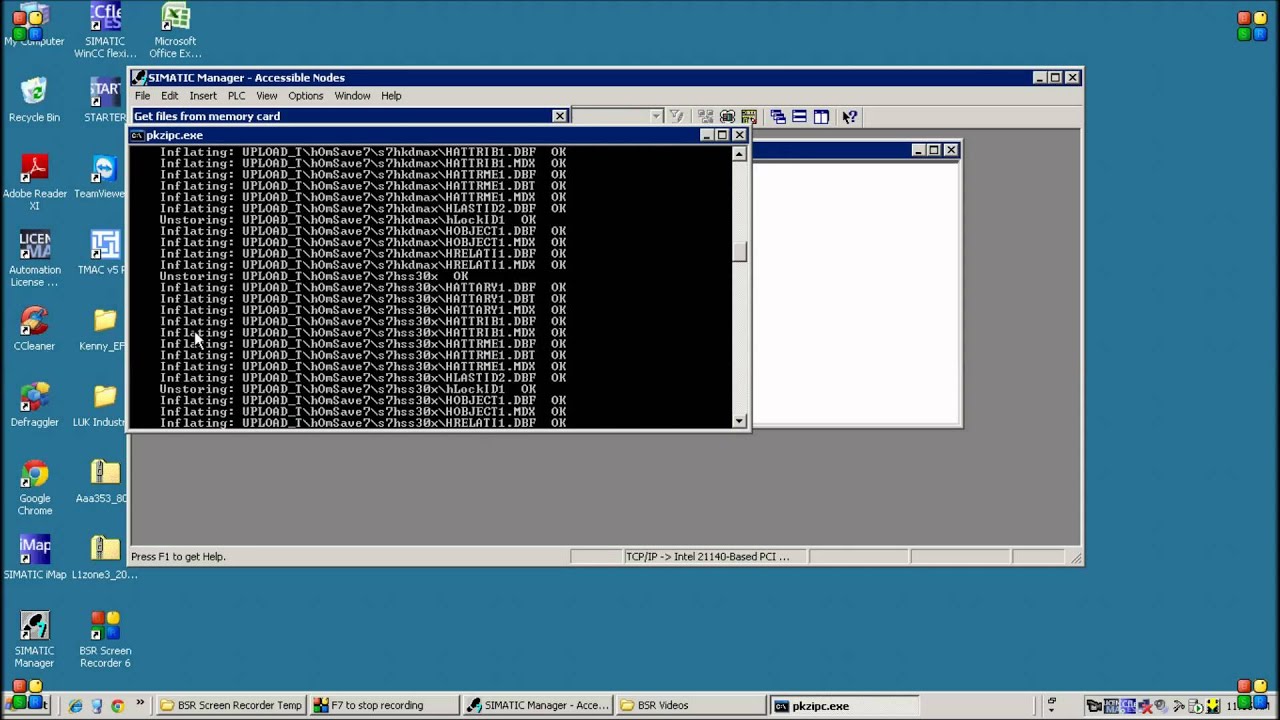The height and width of the screenshot is (720, 1280).
Task: Open TMAC v5 desktop icon
Action: [103, 252]
